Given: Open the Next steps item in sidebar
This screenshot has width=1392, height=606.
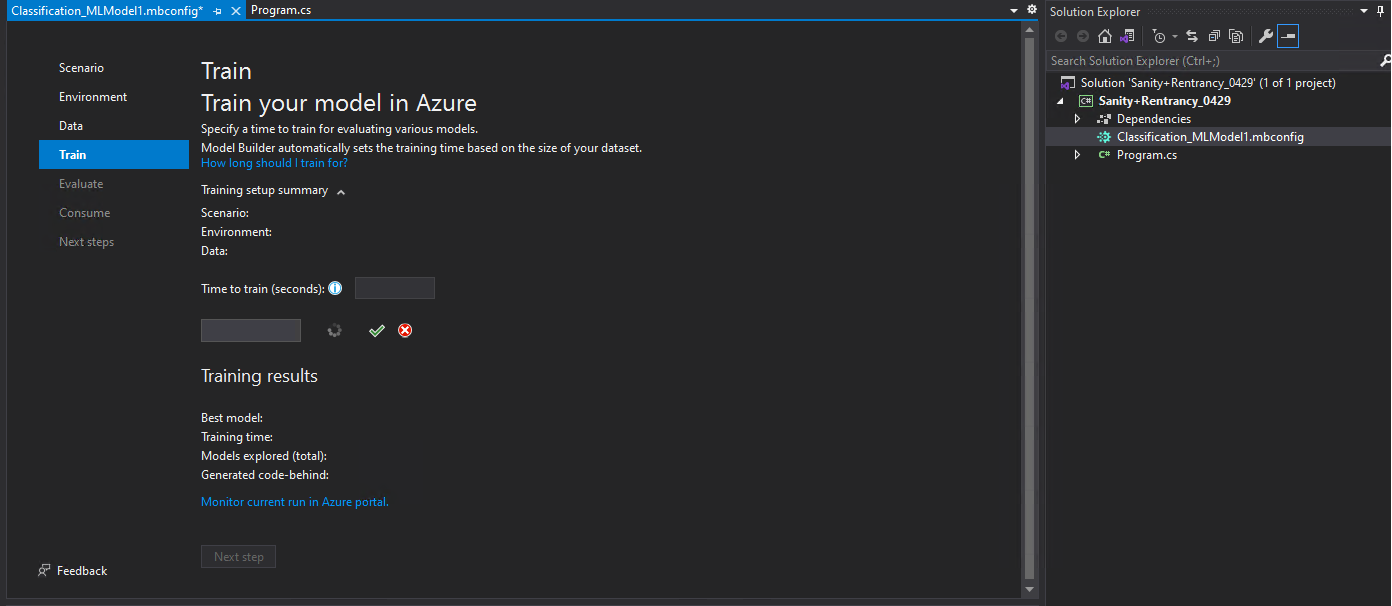Looking at the screenshot, I should (x=87, y=242).
